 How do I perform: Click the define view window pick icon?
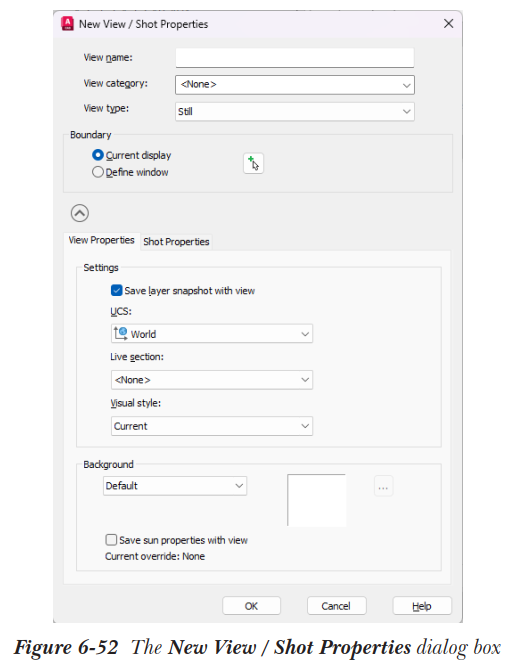coord(253,164)
